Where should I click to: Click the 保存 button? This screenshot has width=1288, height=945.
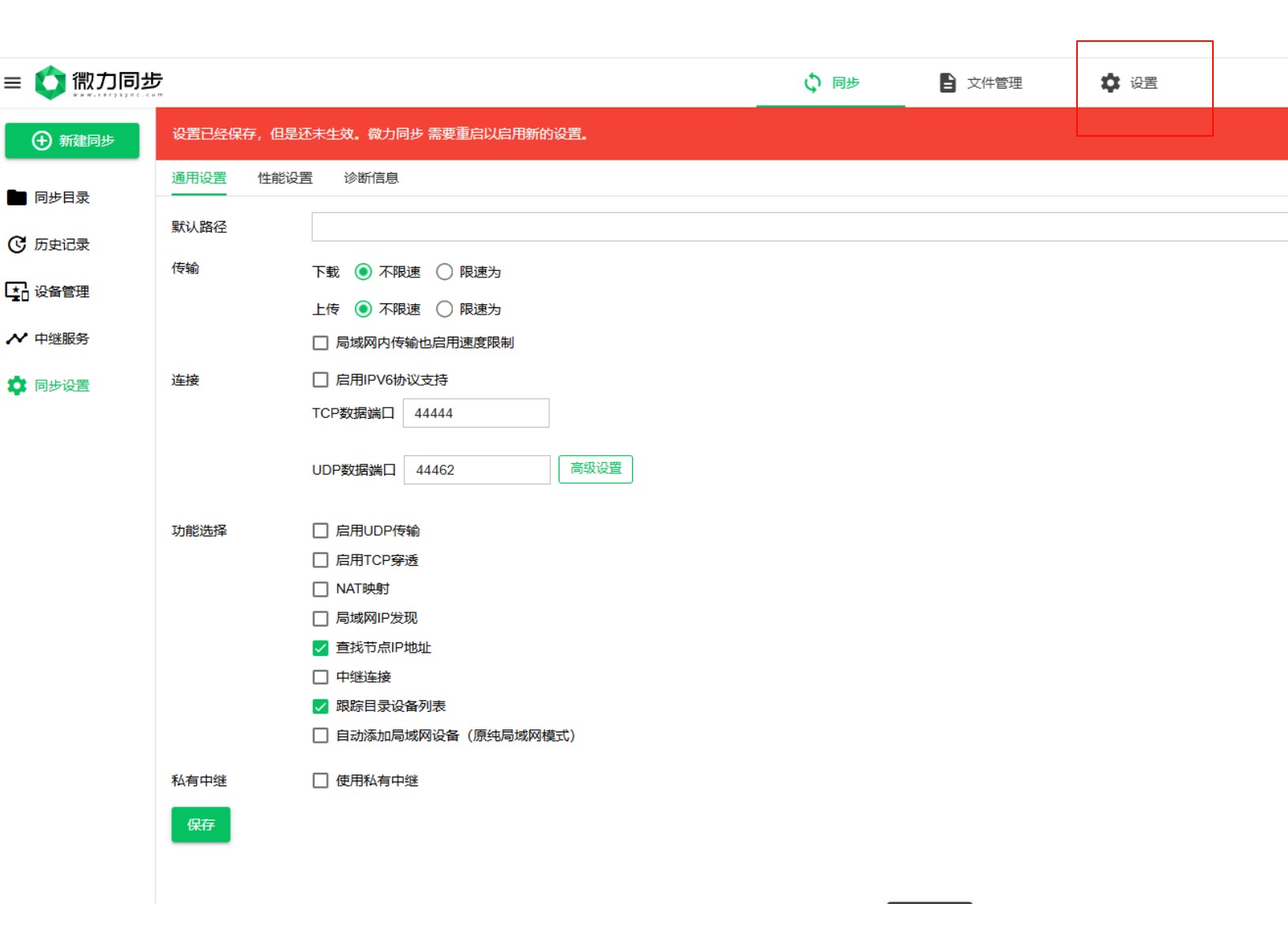[x=201, y=824]
